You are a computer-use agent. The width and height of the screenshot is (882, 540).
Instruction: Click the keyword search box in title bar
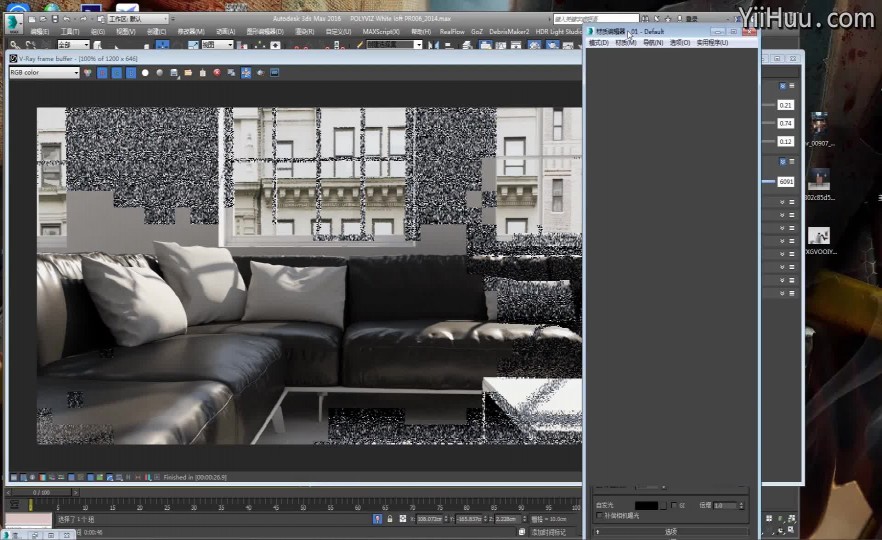tap(596, 19)
